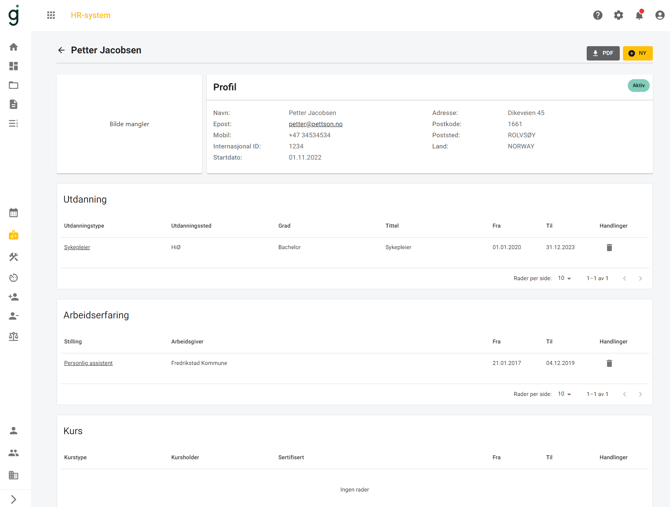This screenshot has height=507, width=670.
Task: Delete the Personlig assistent work row
Action: (x=609, y=364)
